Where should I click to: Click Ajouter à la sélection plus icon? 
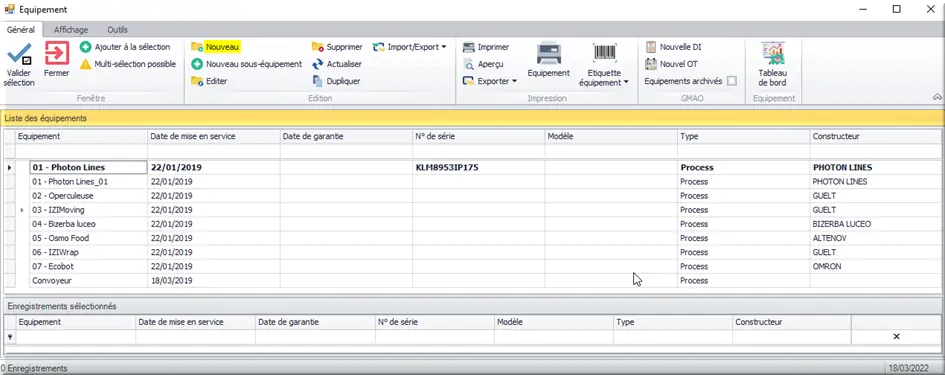coord(86,46)
